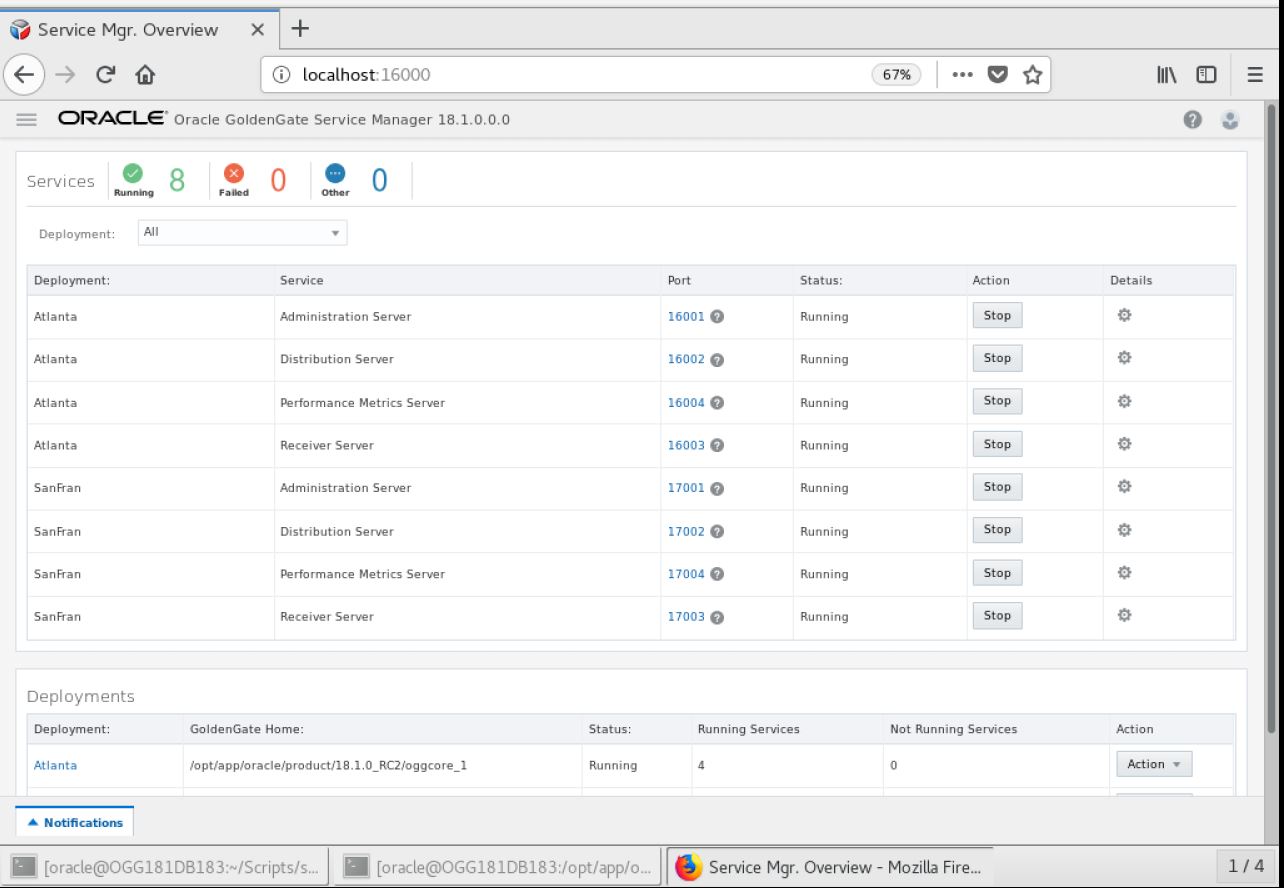
Task: Open port 17001 link
Action: (686, 489)
